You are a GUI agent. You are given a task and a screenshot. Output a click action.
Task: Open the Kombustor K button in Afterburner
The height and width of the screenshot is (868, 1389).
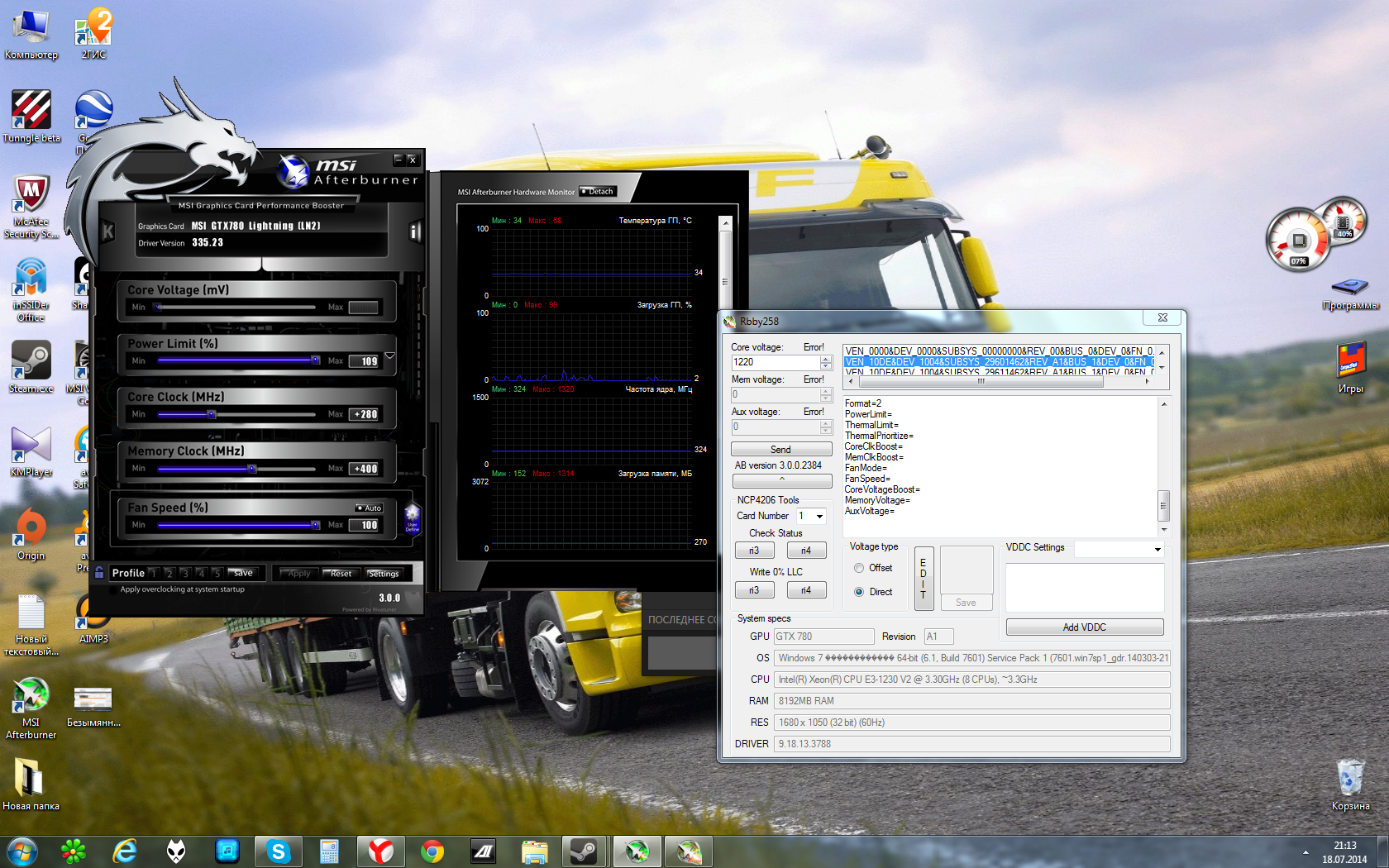pos(107,232)
